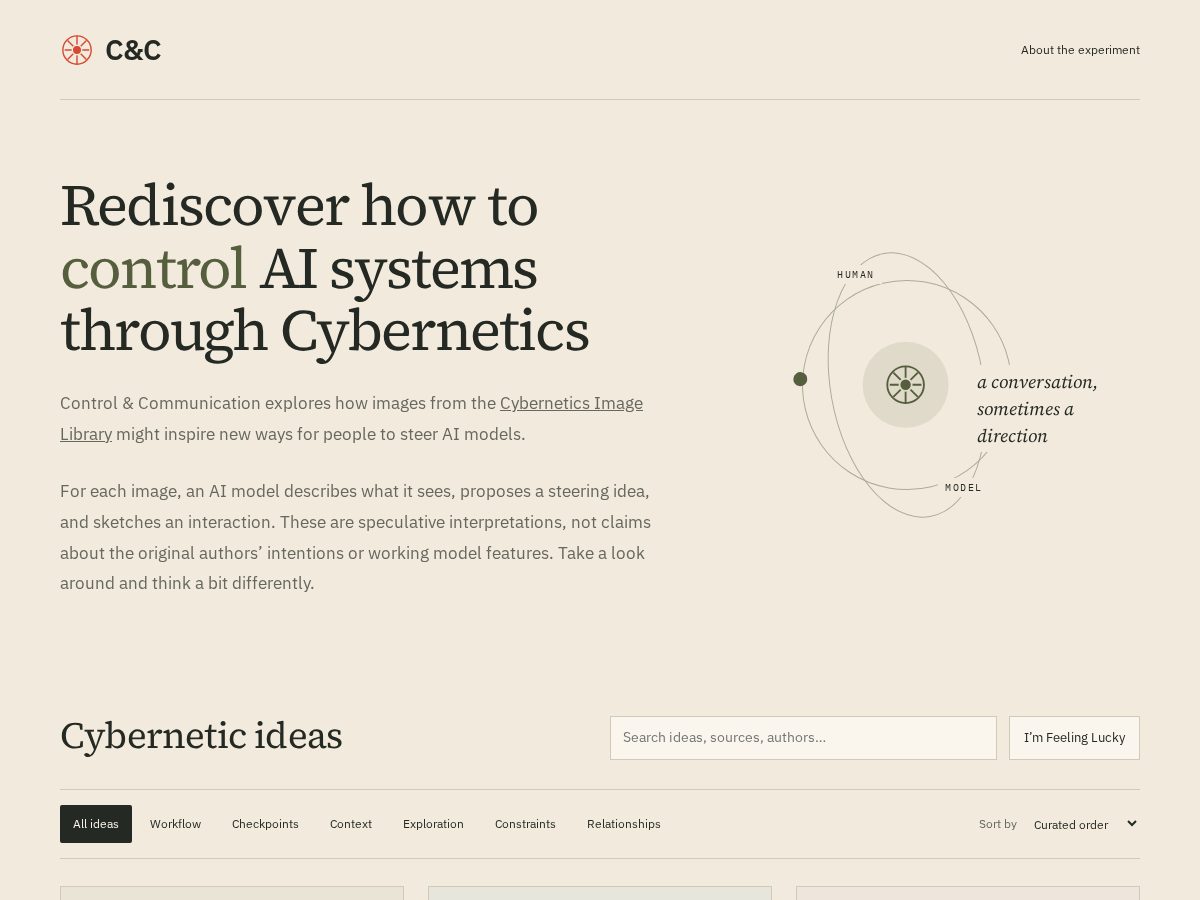The height and width of the screenshot is (900, 1200).
Task: Show the Context ideas
Action: click(351, 824)
